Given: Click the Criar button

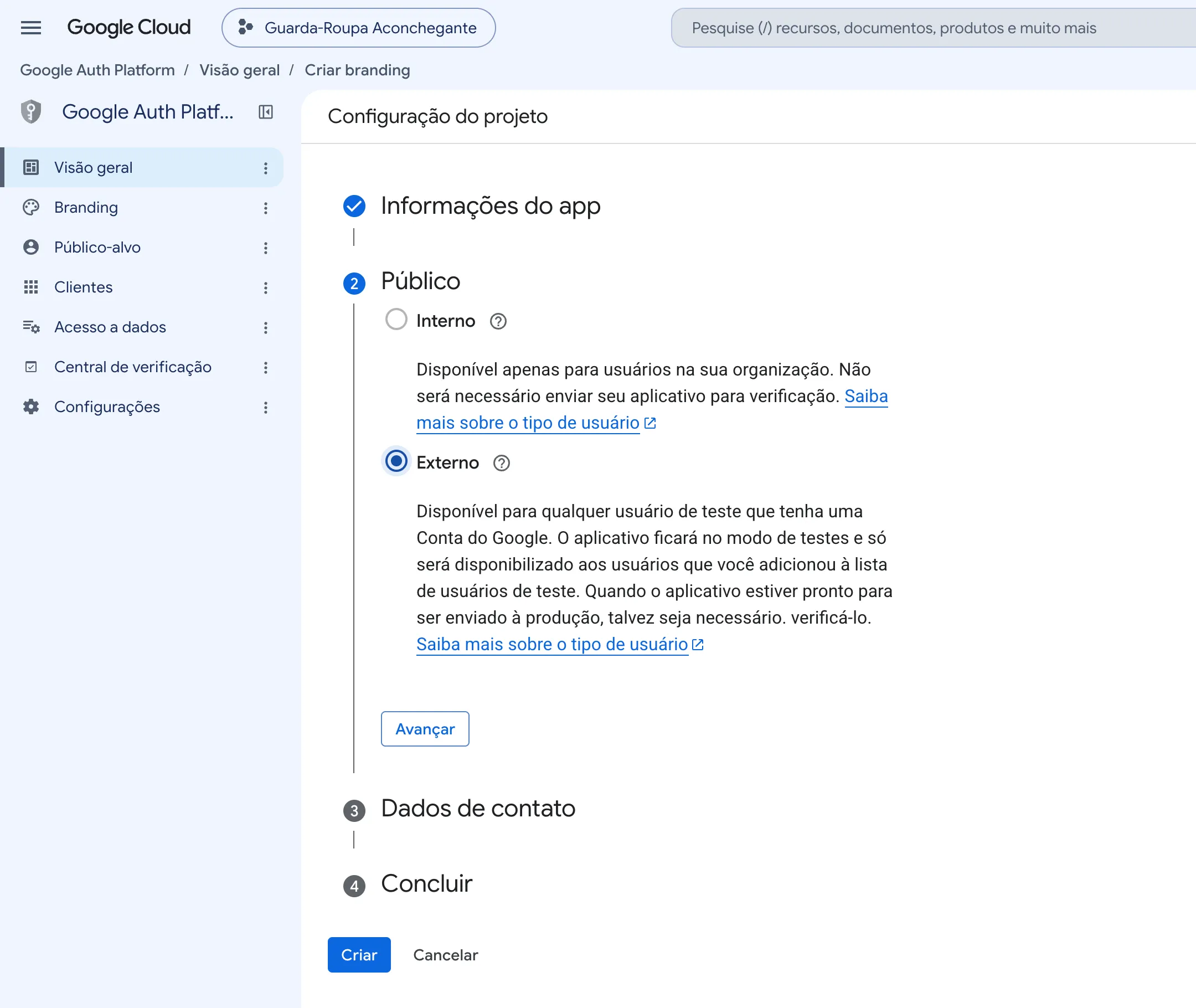Looking at the screenshot, I should pos(359,955).
